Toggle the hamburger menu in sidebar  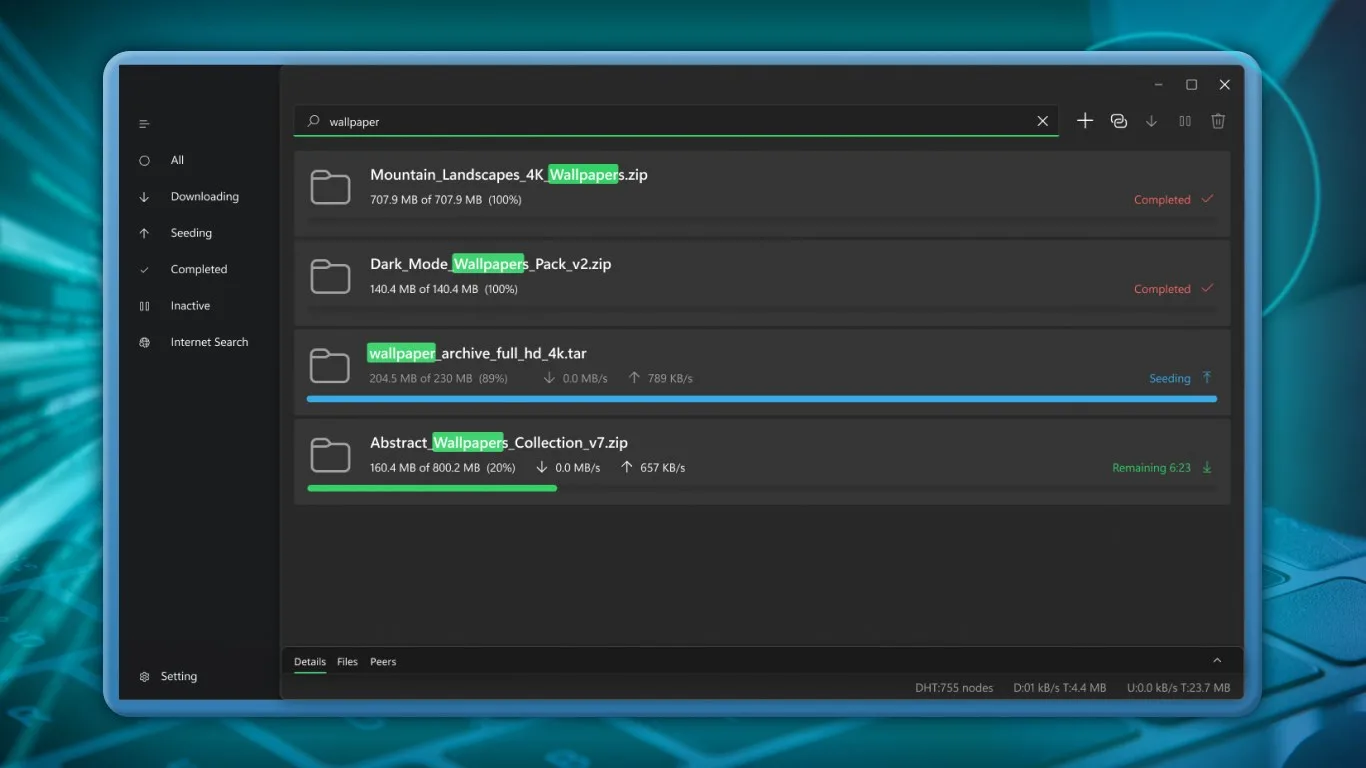144,124
